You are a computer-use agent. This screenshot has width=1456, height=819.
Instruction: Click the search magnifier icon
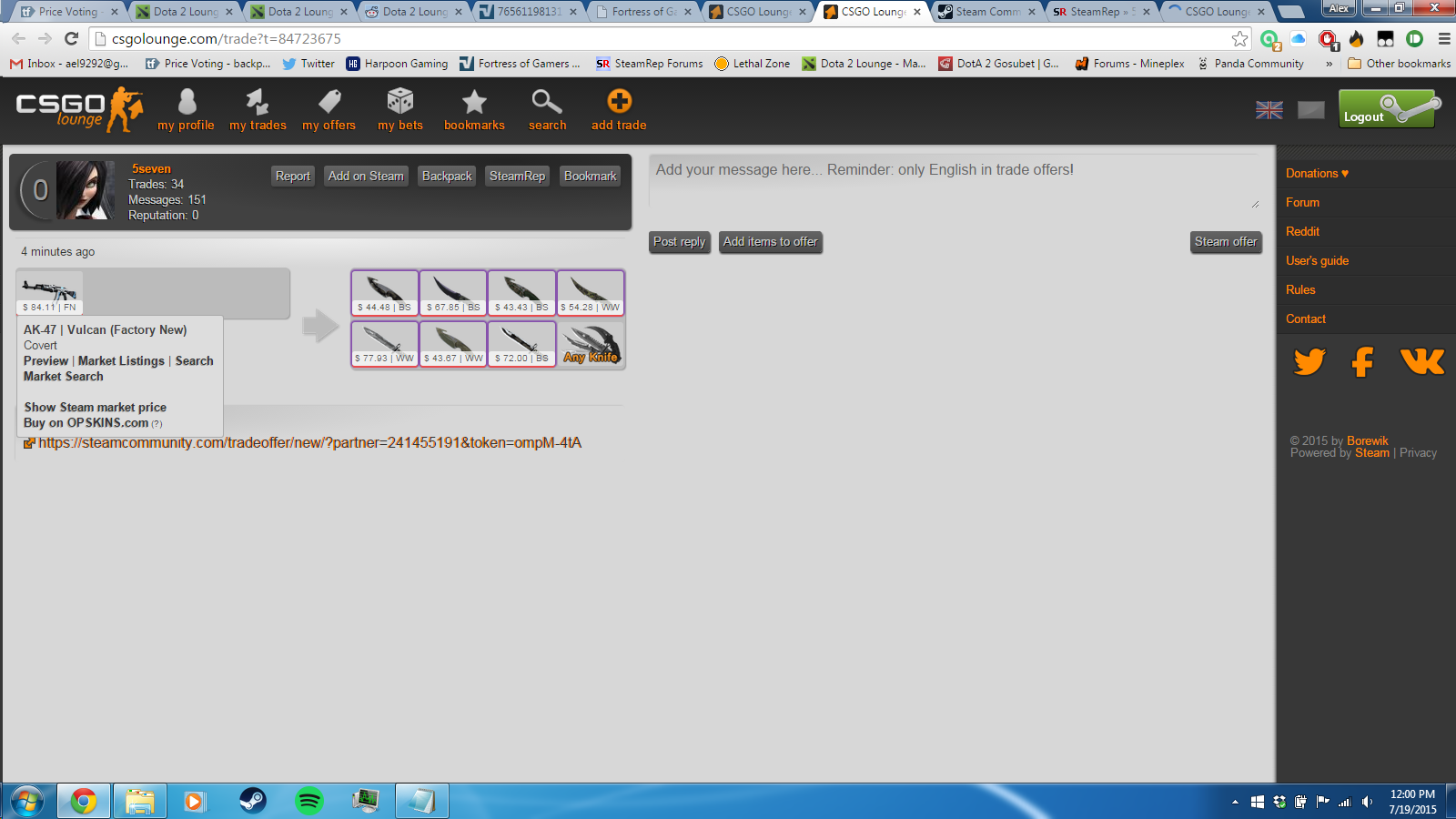(x=547, y=102)
